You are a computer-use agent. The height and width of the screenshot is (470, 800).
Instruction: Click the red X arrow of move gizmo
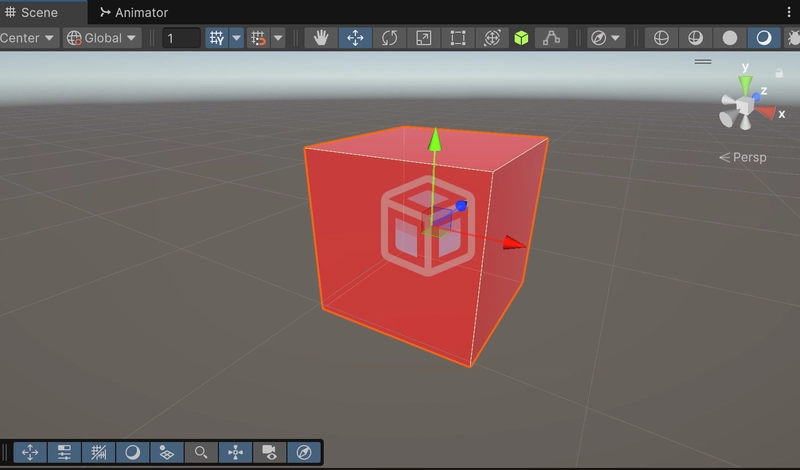[x=513, y=243]
